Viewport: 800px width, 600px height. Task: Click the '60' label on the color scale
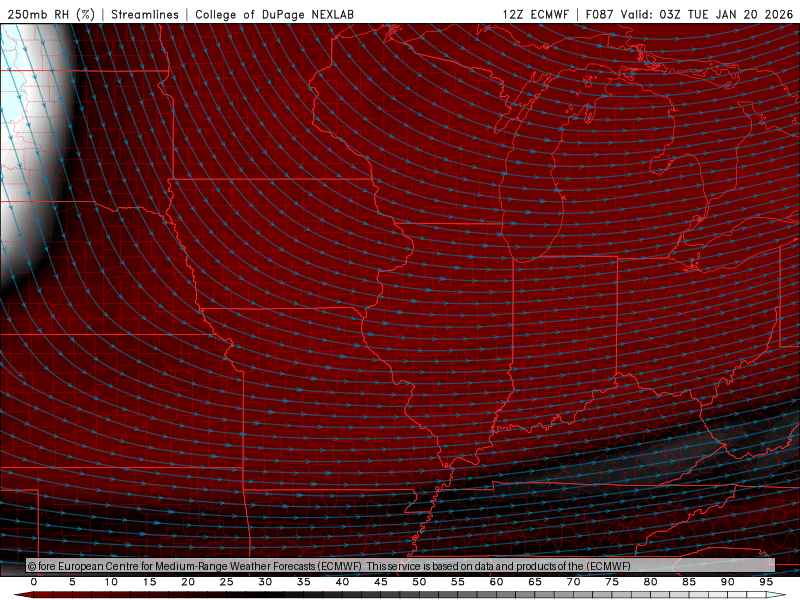[496, 582]
